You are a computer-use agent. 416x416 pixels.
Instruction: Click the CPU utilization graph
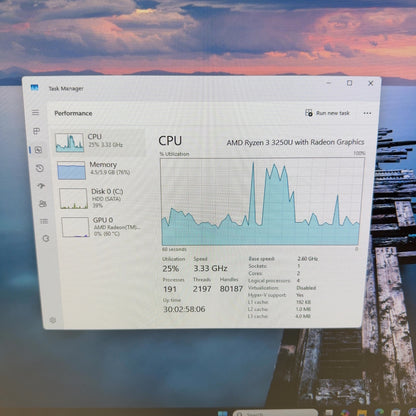pyautogui.click(x=262, y=202)
